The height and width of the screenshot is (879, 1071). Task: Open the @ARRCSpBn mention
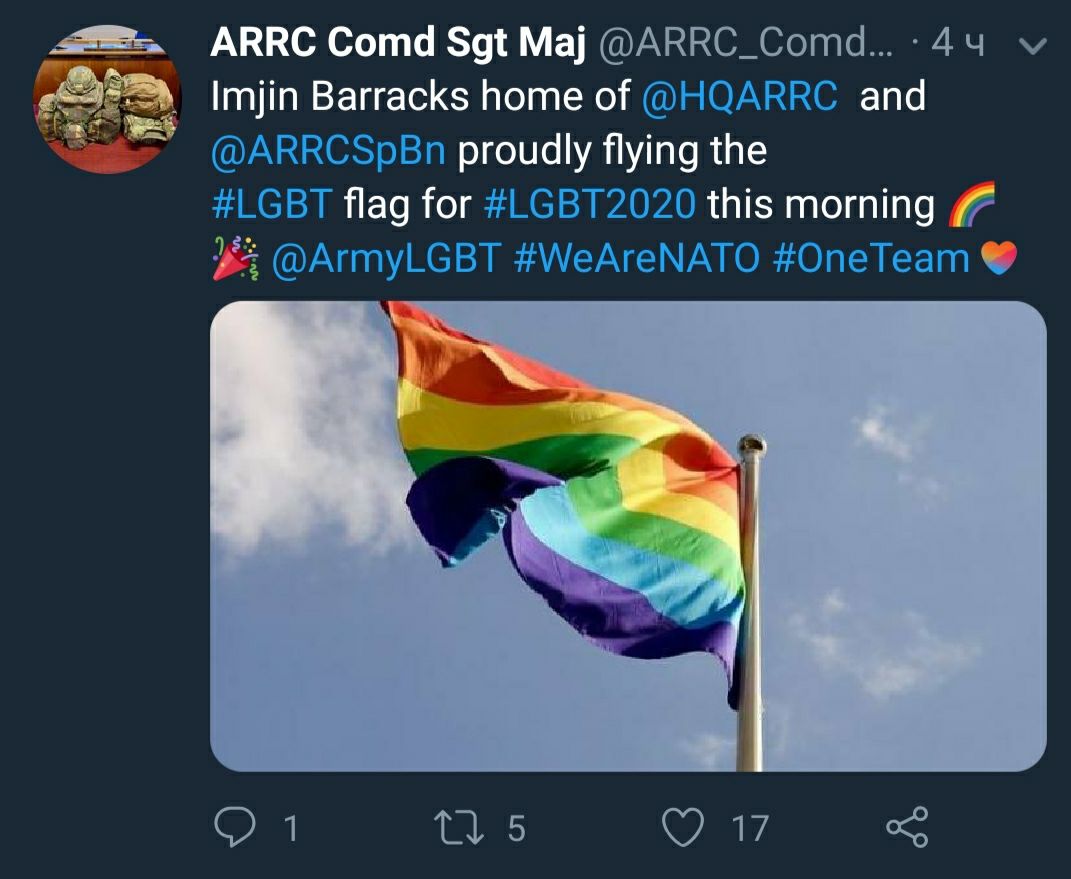(328, 151)
